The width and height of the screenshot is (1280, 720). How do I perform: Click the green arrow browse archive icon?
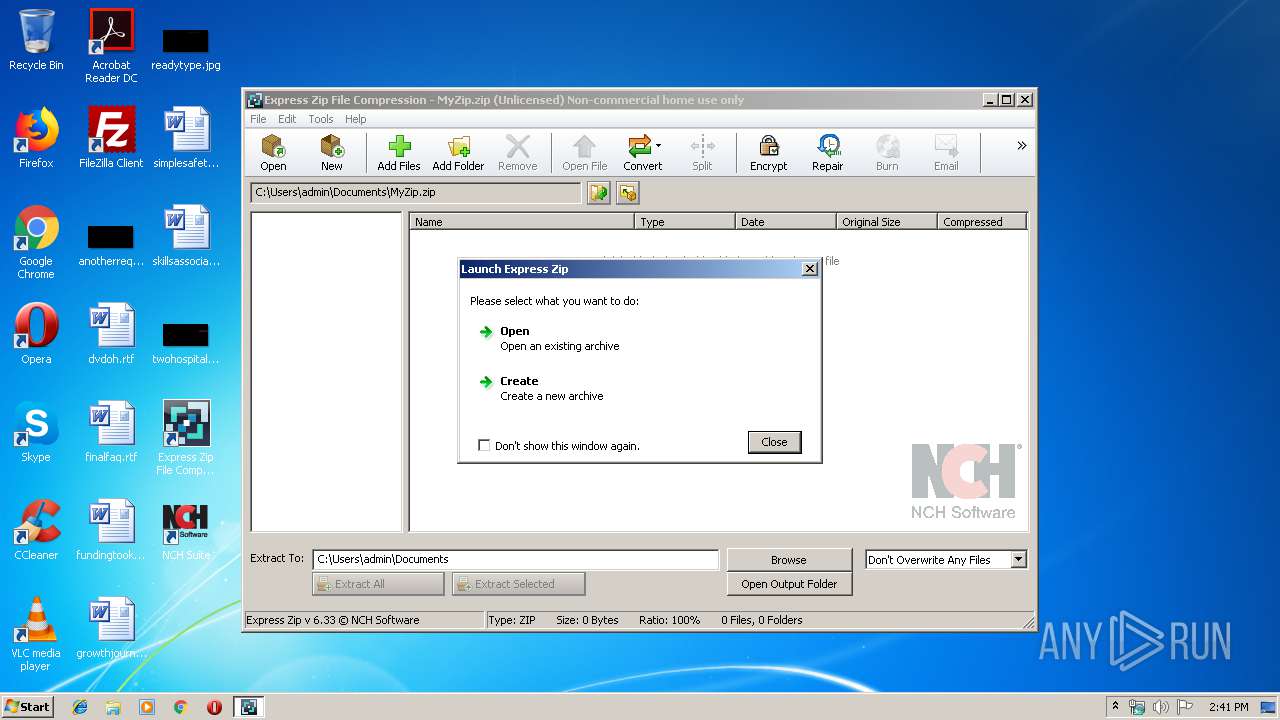[599, 193]
